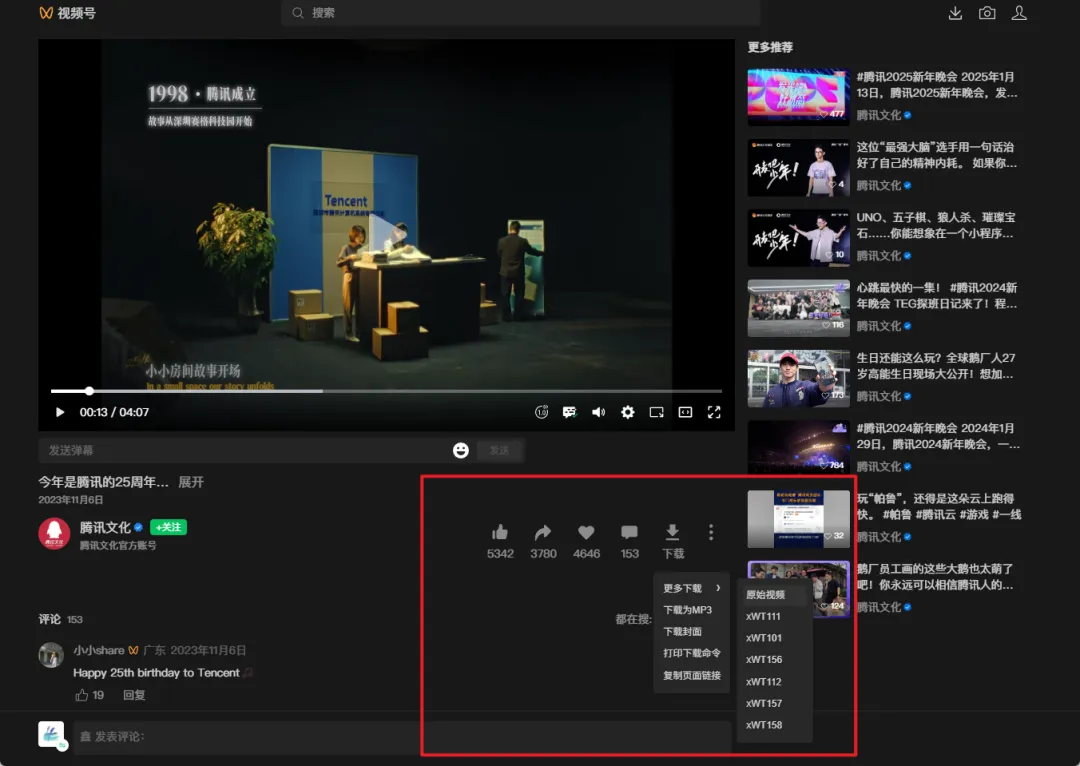
Task: Click the header download icon
Action: (955, 12)
